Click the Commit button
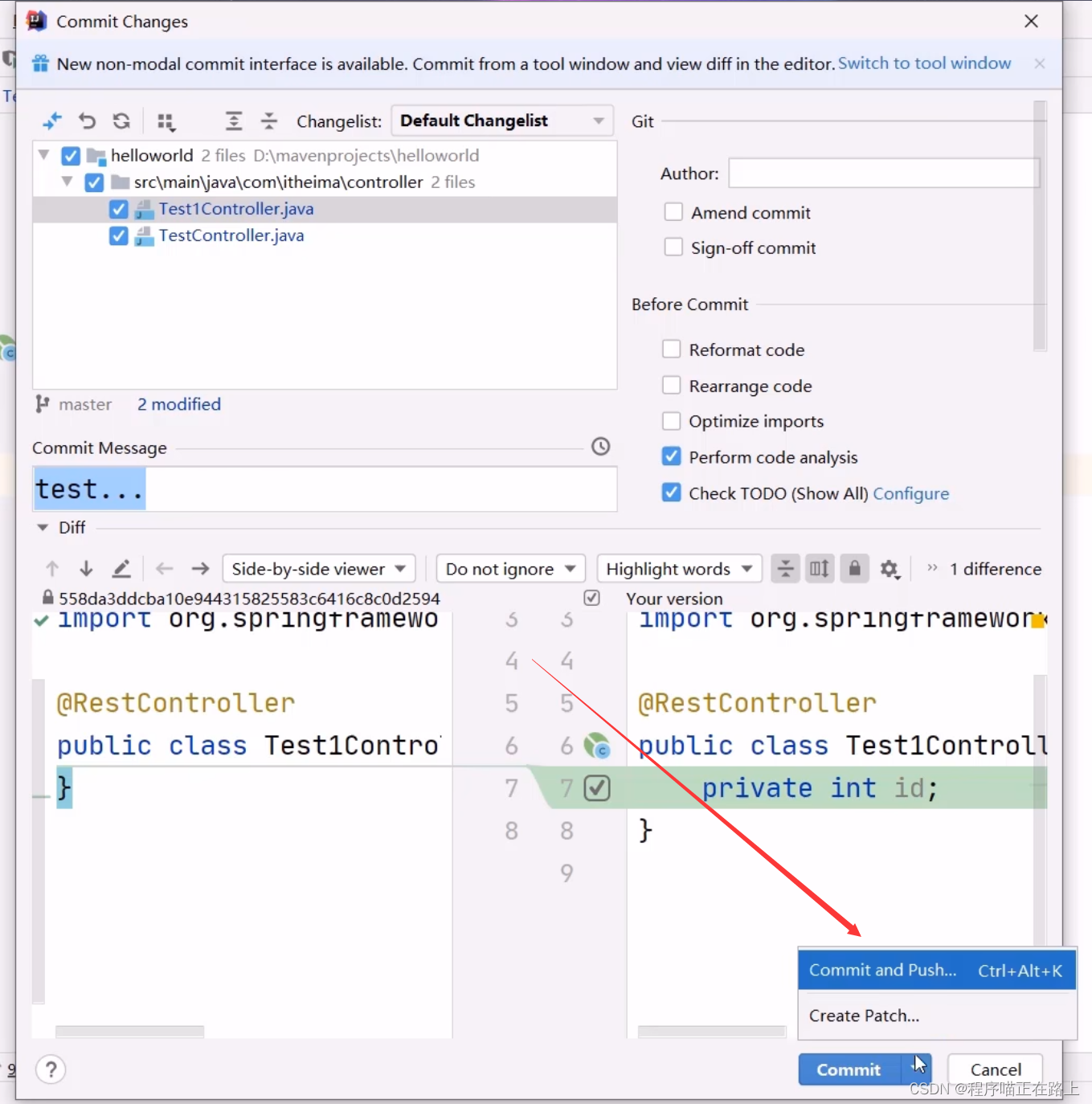 849,1069
